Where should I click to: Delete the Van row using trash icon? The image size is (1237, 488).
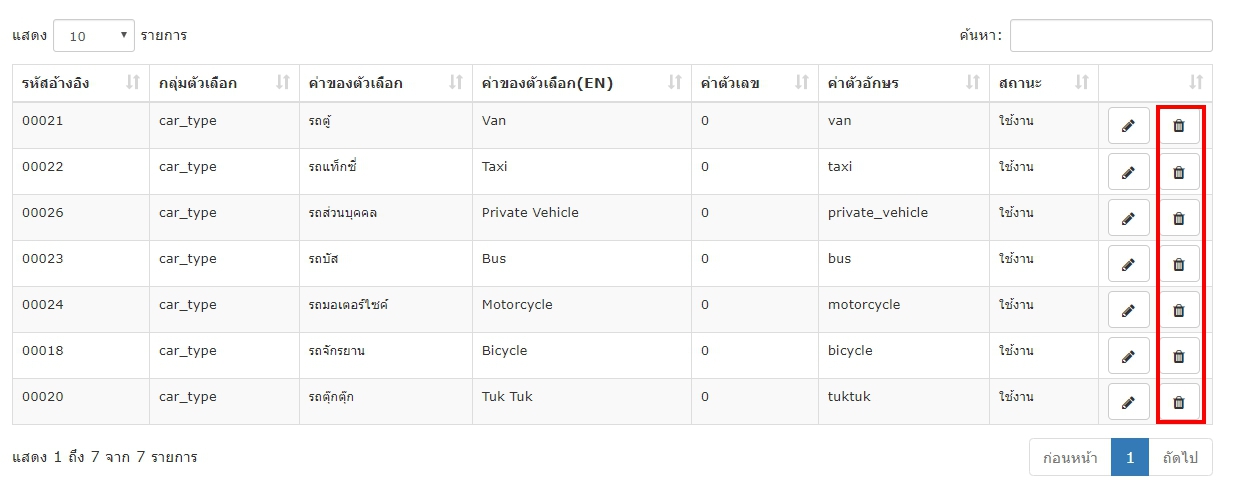click(x=1178, y=126)
